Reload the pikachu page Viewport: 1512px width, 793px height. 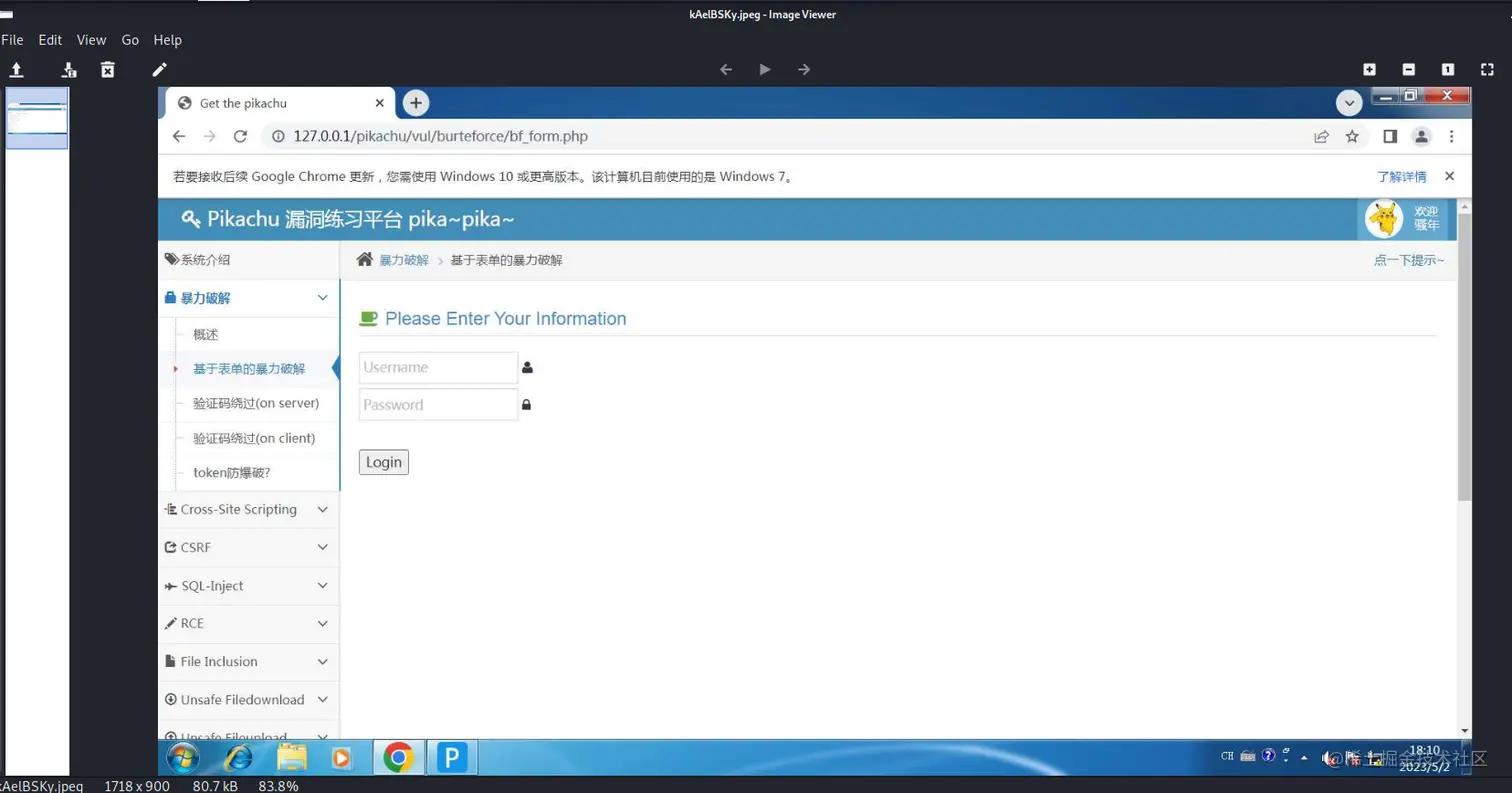click(x=240, y=136)
